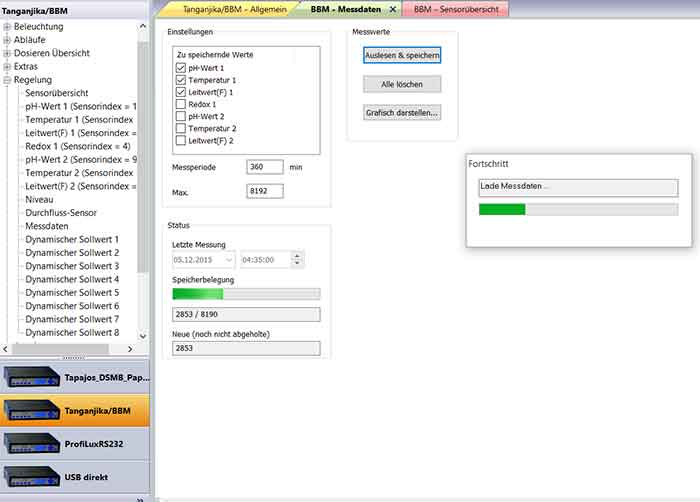Image resolution: width=700 pixels, height=502 pixels.
Task: Expand the Dosieren Übersicht node
Action: click(x=8, y=53)
